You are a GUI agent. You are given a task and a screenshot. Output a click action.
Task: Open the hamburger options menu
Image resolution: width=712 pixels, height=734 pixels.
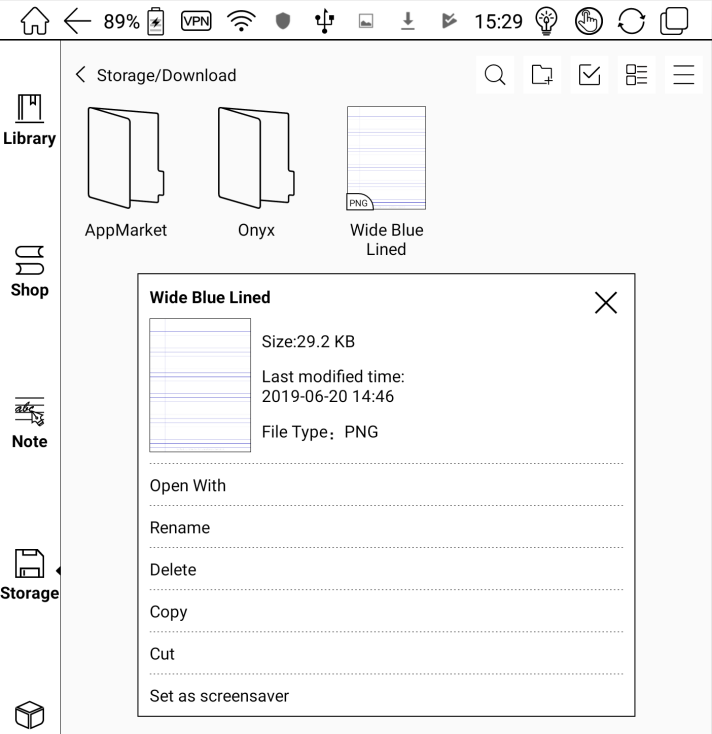pyautogui.click(x=683, y=75)
